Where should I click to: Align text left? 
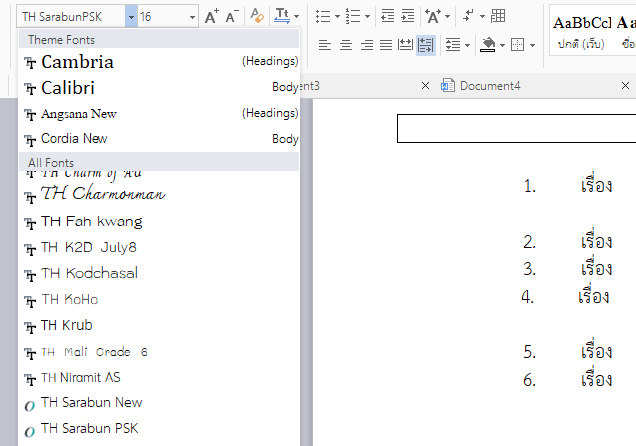[x=324, y=45]
